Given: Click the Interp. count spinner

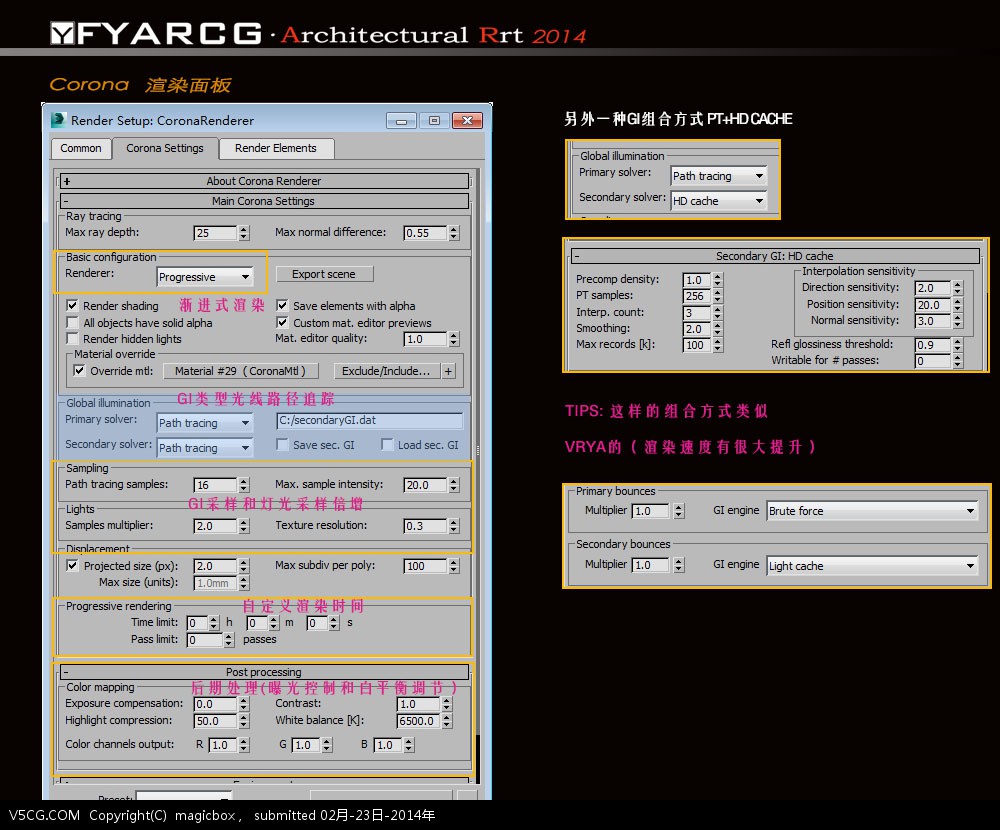Looking at the screenshot, I should pyautogui.click(x=717, y=313).
